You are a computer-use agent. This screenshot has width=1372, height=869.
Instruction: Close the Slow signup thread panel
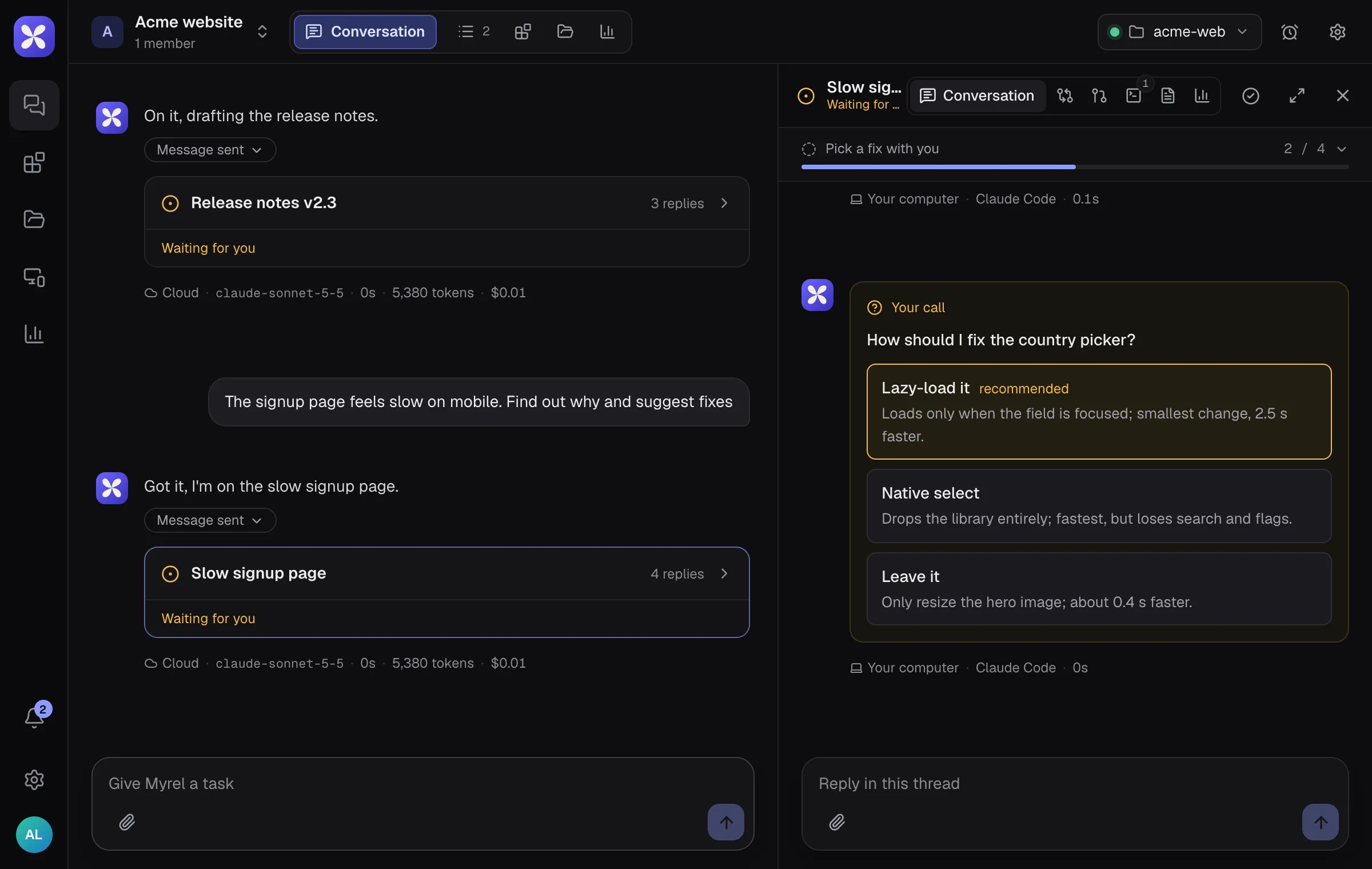(1343, 95)
